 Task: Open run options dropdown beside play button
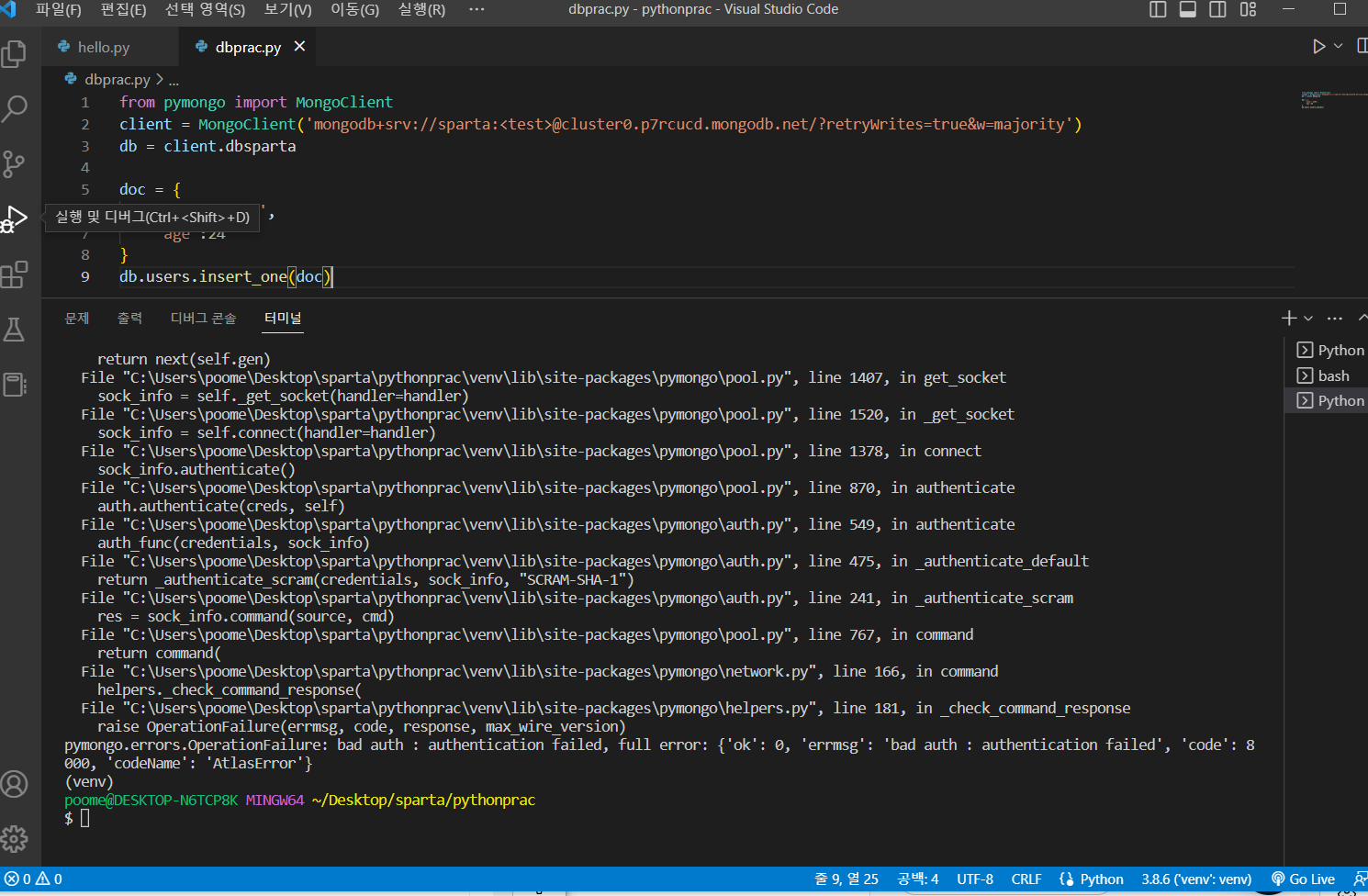pyautogui.click(x=1339, y=47)
